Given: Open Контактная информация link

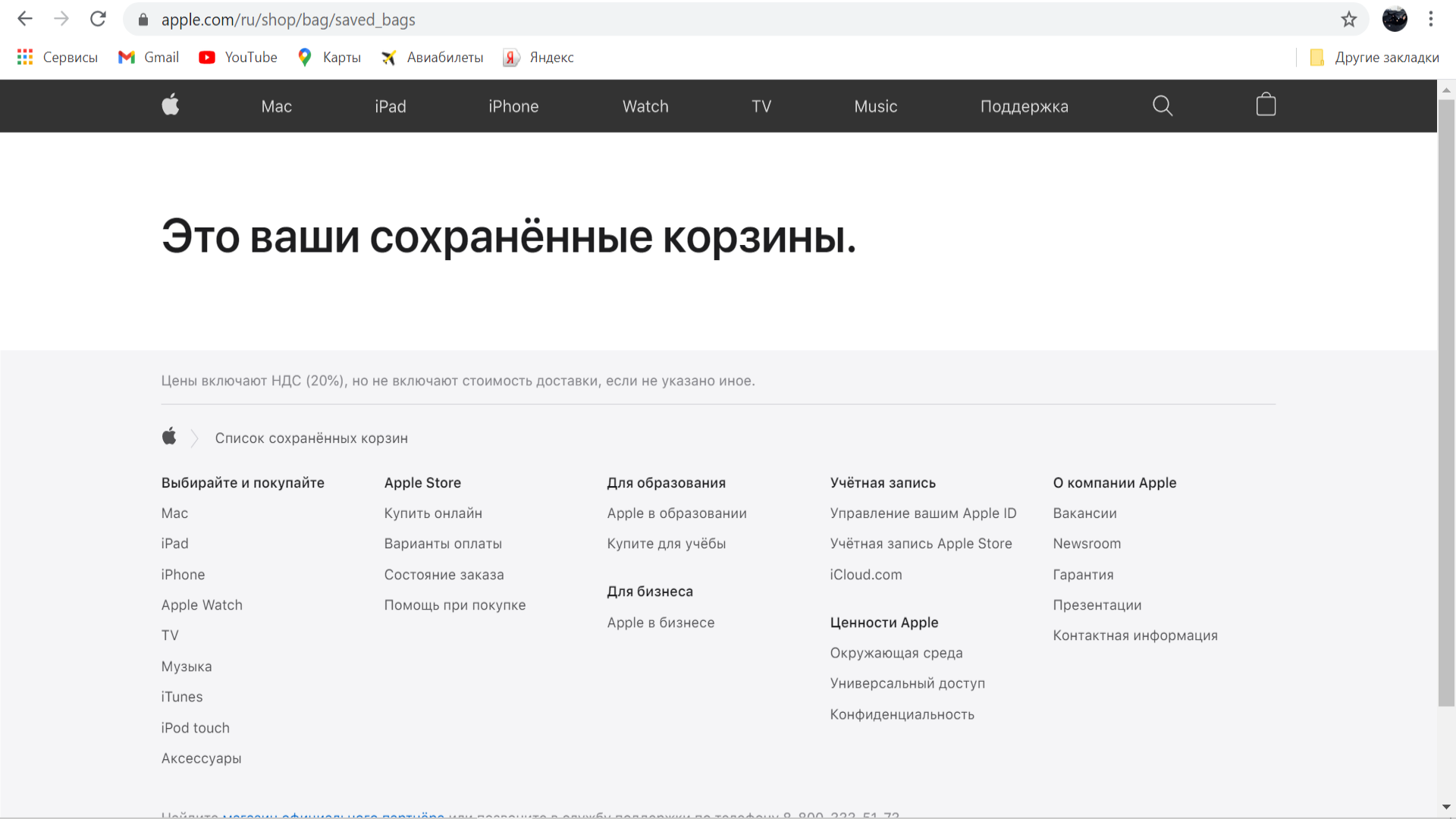Looking at the screenshot, I should 1135,635.
